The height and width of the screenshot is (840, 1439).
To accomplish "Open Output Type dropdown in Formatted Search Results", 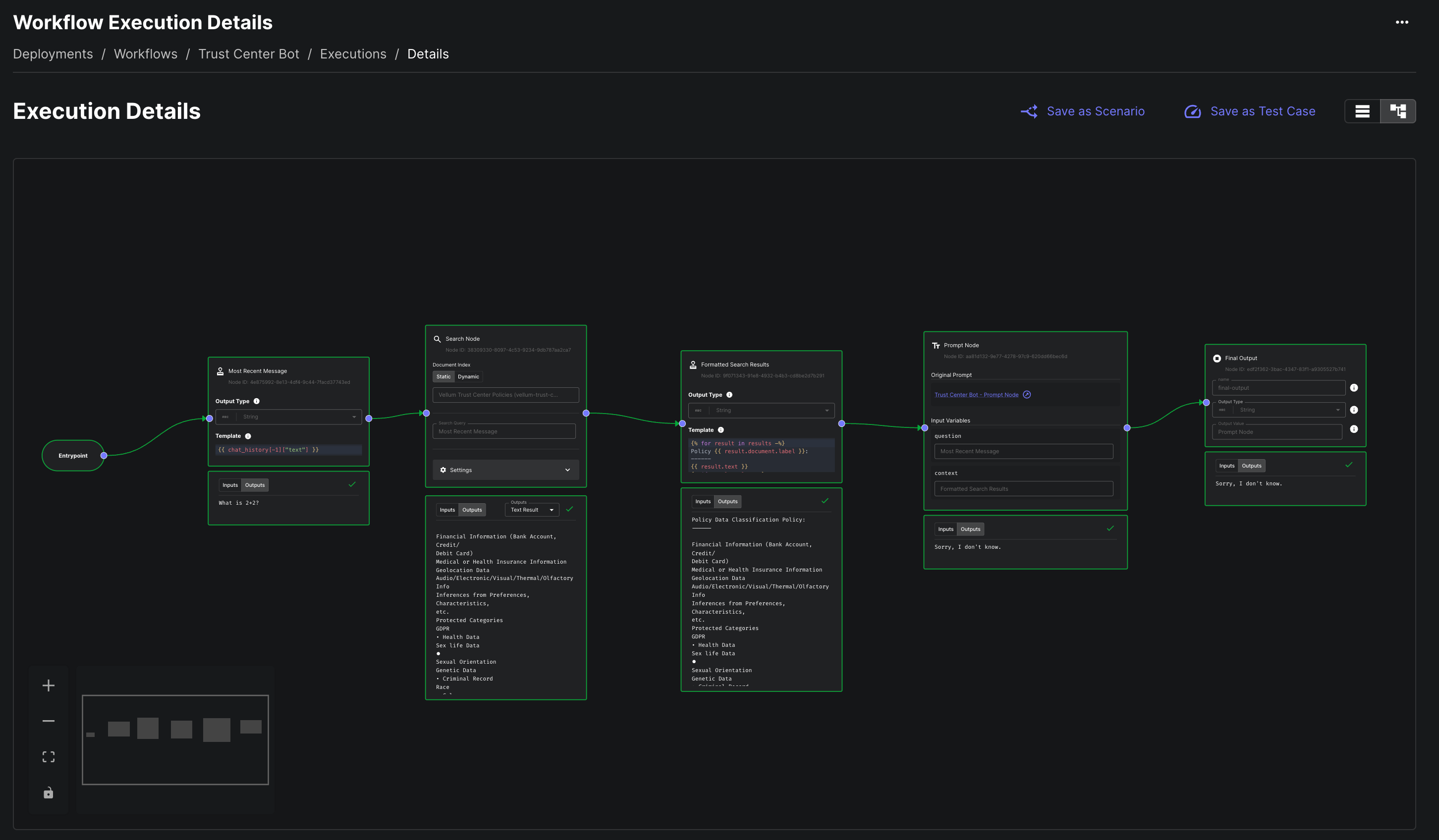I will tap(761, 410).
